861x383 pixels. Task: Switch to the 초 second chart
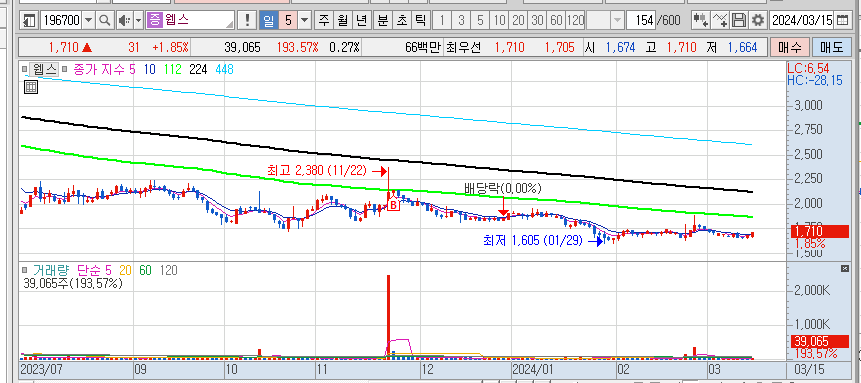tap(401, 21)
